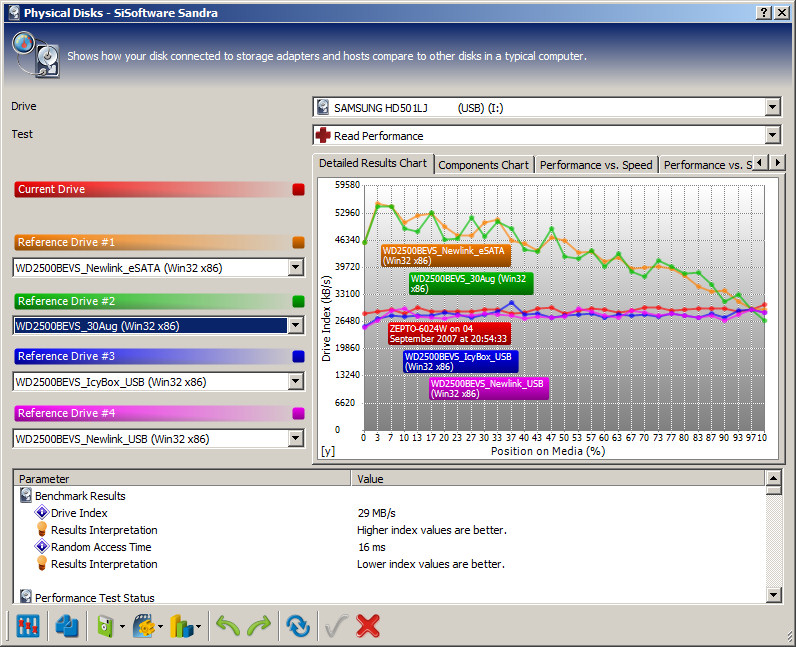This screenshot has width=796, height=647.
Task: Click the save disk icon in toolbar
Action: pos(105,626)
